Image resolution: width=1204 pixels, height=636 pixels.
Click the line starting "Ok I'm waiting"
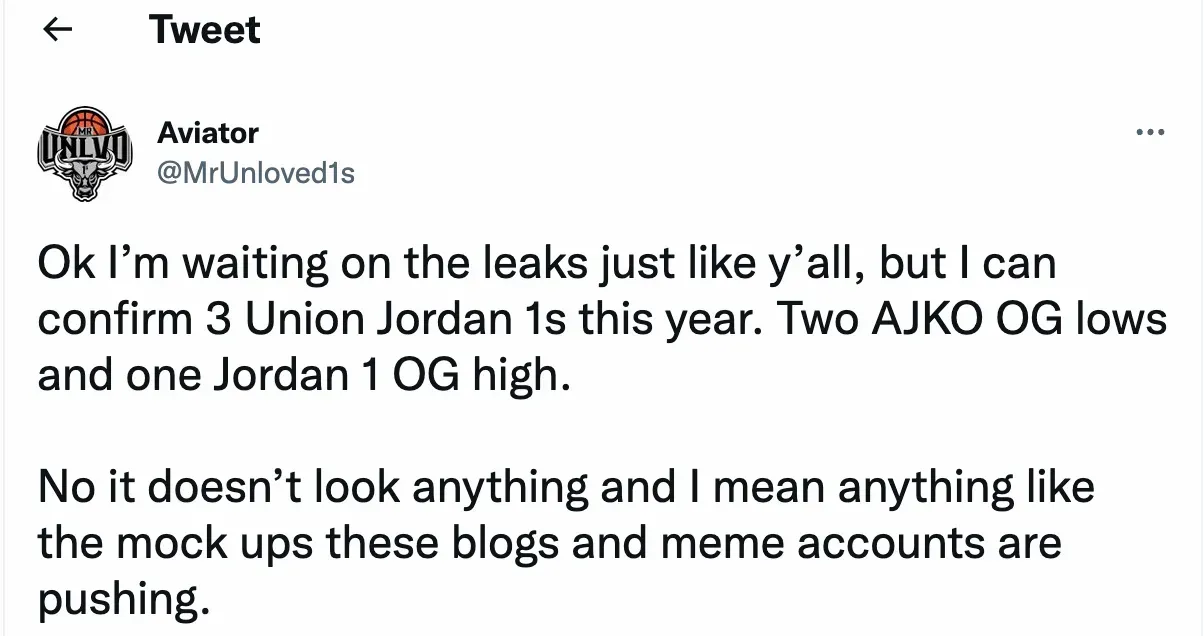[x=547, y=265]
